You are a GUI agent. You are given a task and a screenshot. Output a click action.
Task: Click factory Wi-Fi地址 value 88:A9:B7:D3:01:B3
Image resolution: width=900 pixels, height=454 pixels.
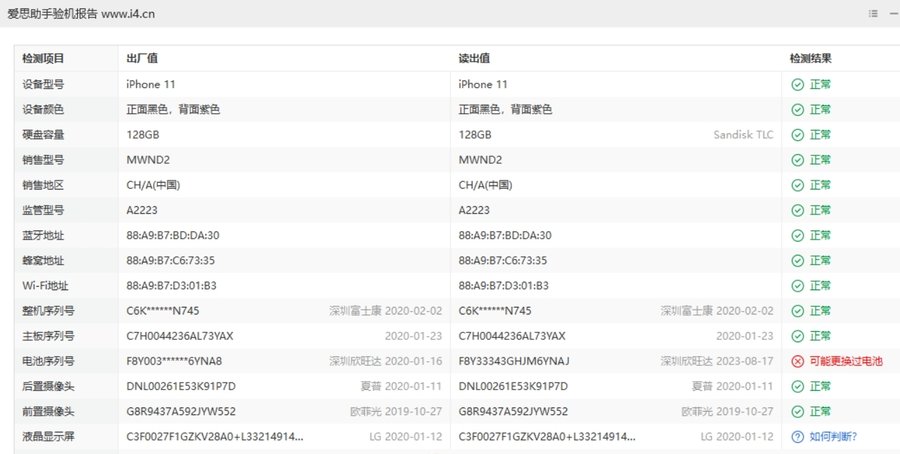tap(171, 286)
